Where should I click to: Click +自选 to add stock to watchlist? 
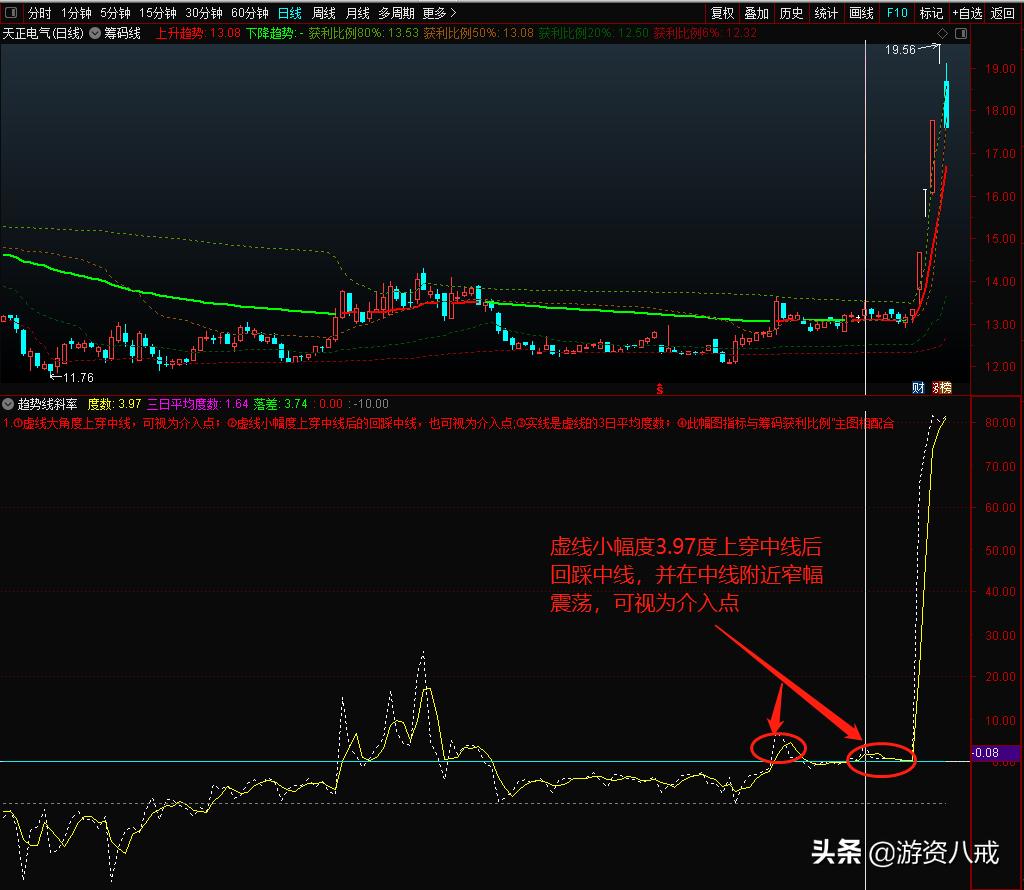click(x=967, y=13)
